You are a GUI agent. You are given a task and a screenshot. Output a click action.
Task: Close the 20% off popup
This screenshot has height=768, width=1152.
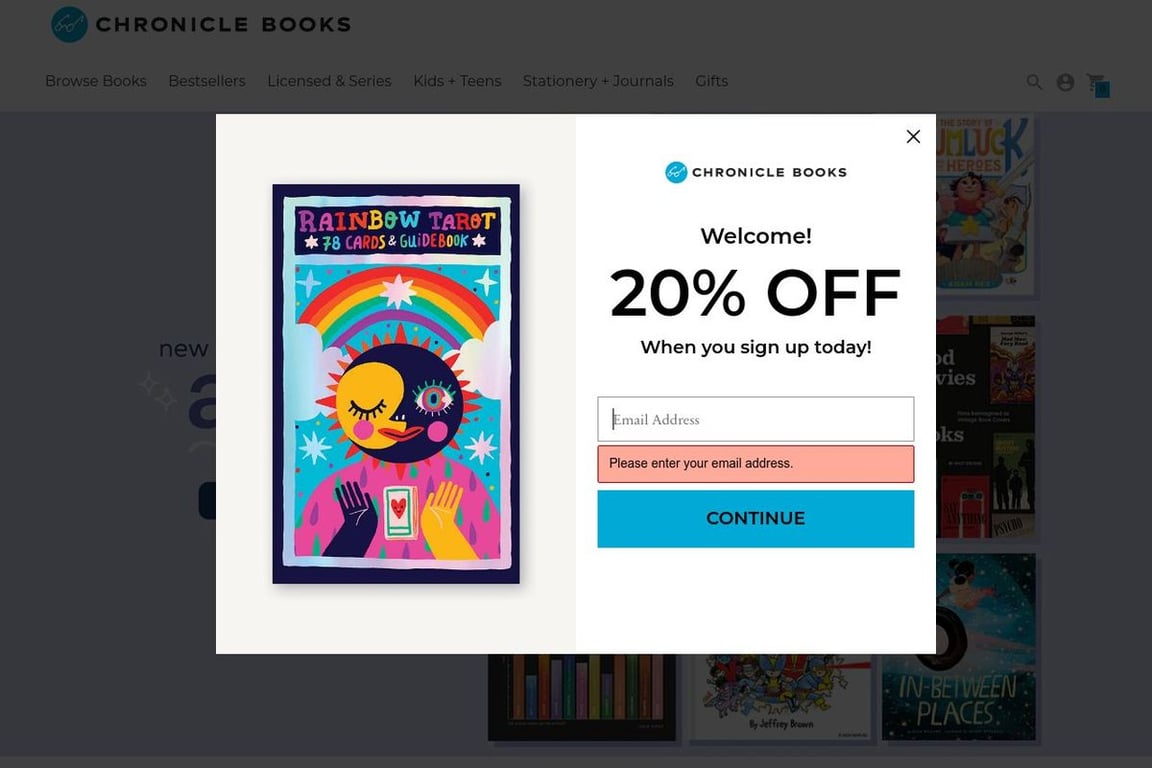(x=913, y=137)
